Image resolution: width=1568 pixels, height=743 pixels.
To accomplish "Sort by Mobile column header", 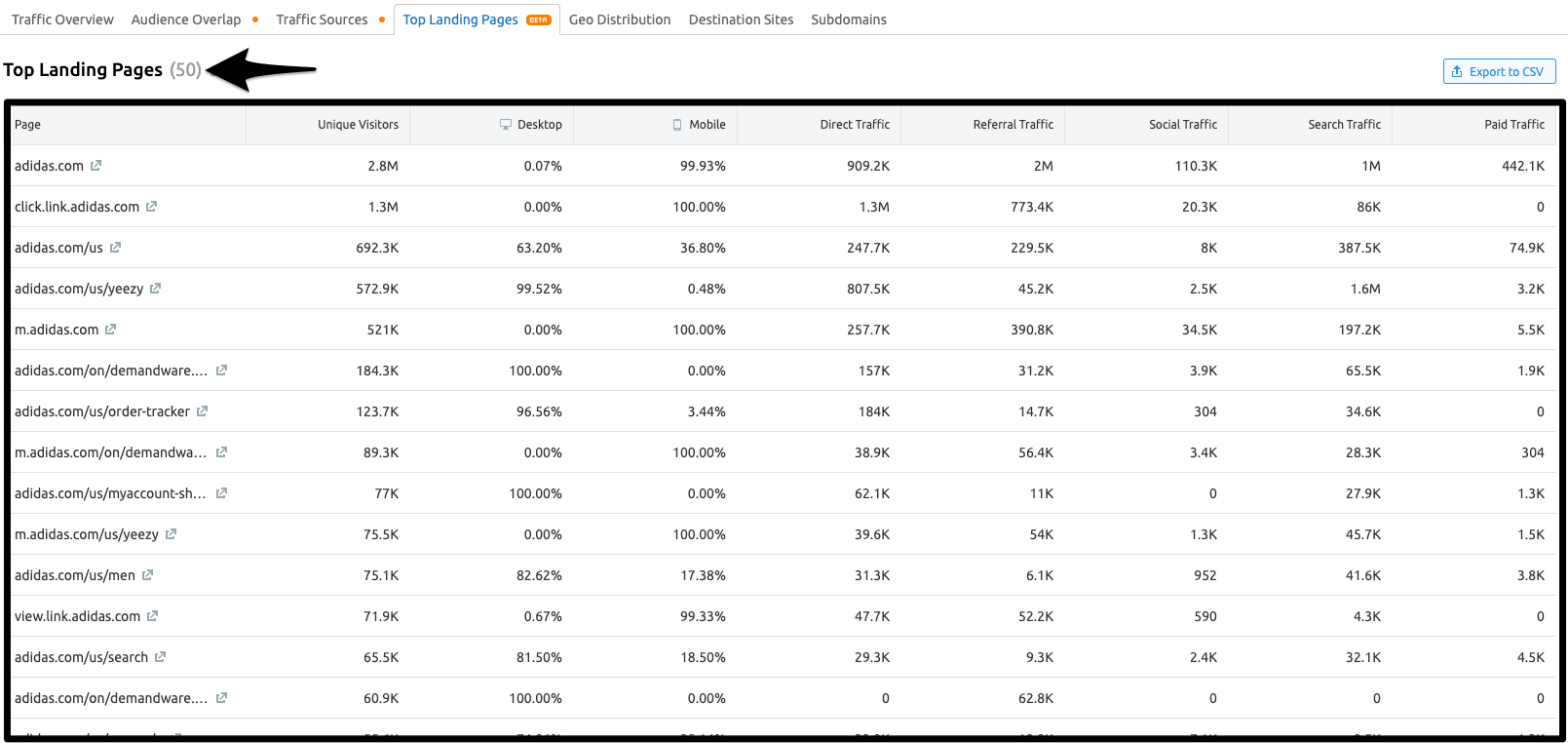I will click(708, 125).
